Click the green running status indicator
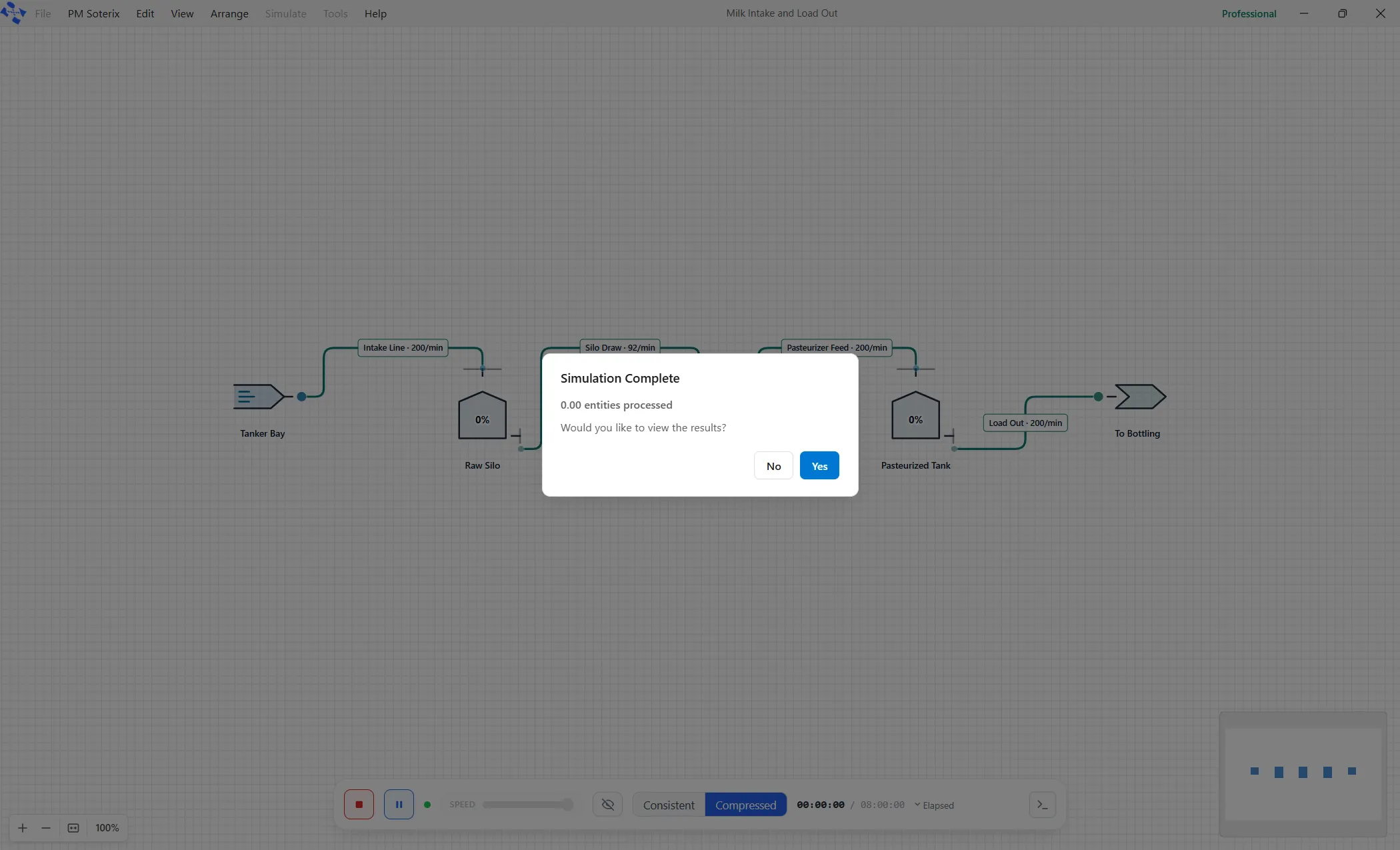 coord(427,805)
